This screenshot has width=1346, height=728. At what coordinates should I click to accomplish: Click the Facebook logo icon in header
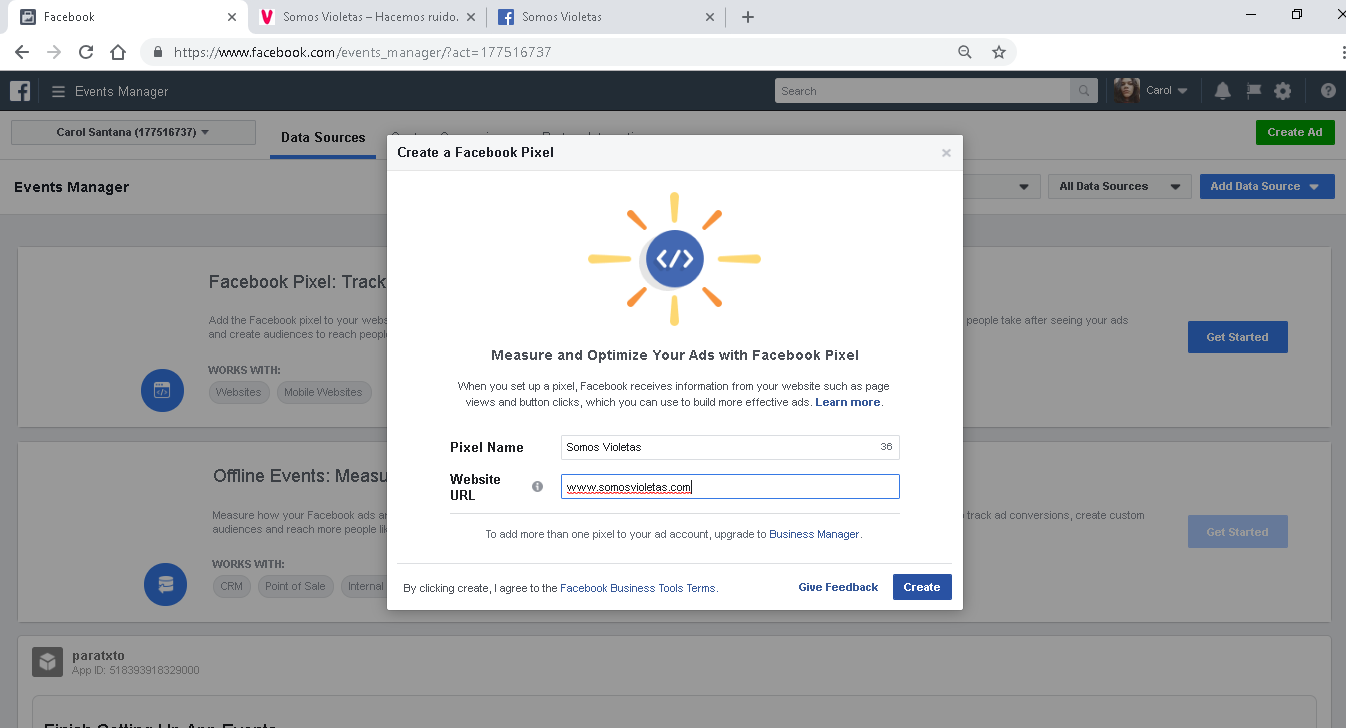(20, 91)
